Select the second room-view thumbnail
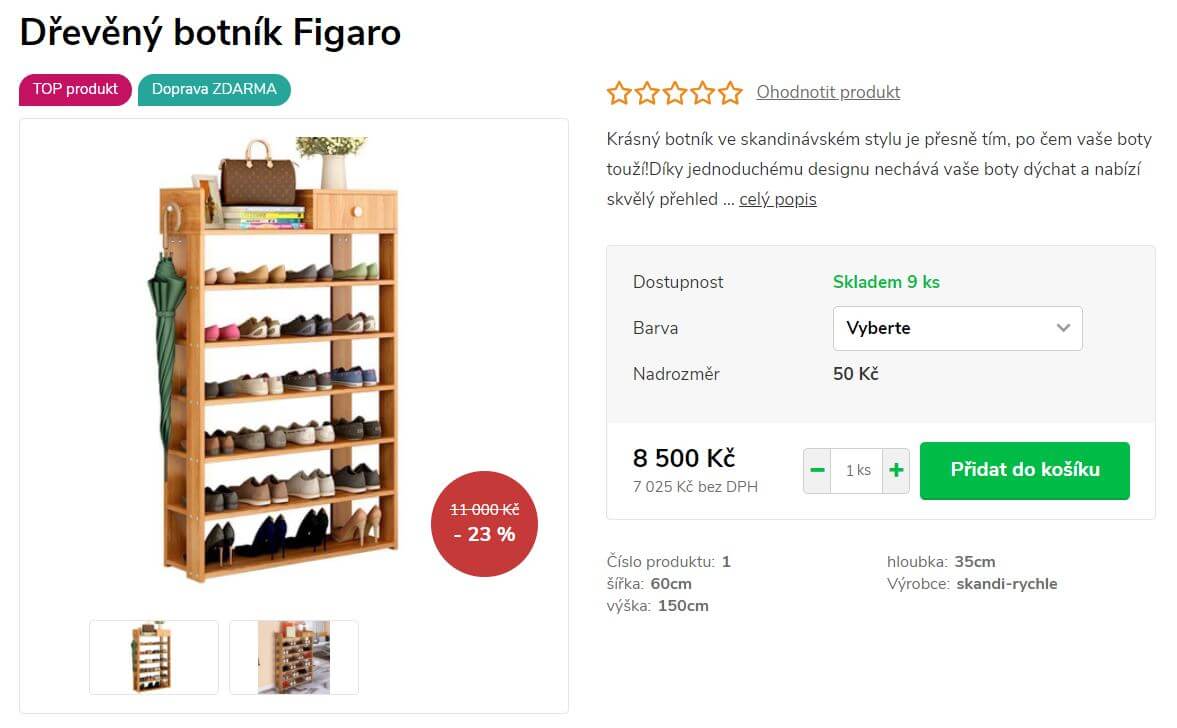The image size is (1177, 728). [x=293, y=657]
